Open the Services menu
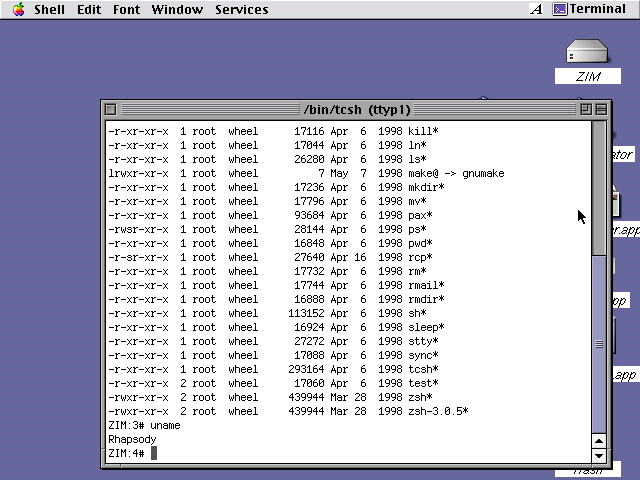This screenshot has width=640, height=480. point(242,9)
